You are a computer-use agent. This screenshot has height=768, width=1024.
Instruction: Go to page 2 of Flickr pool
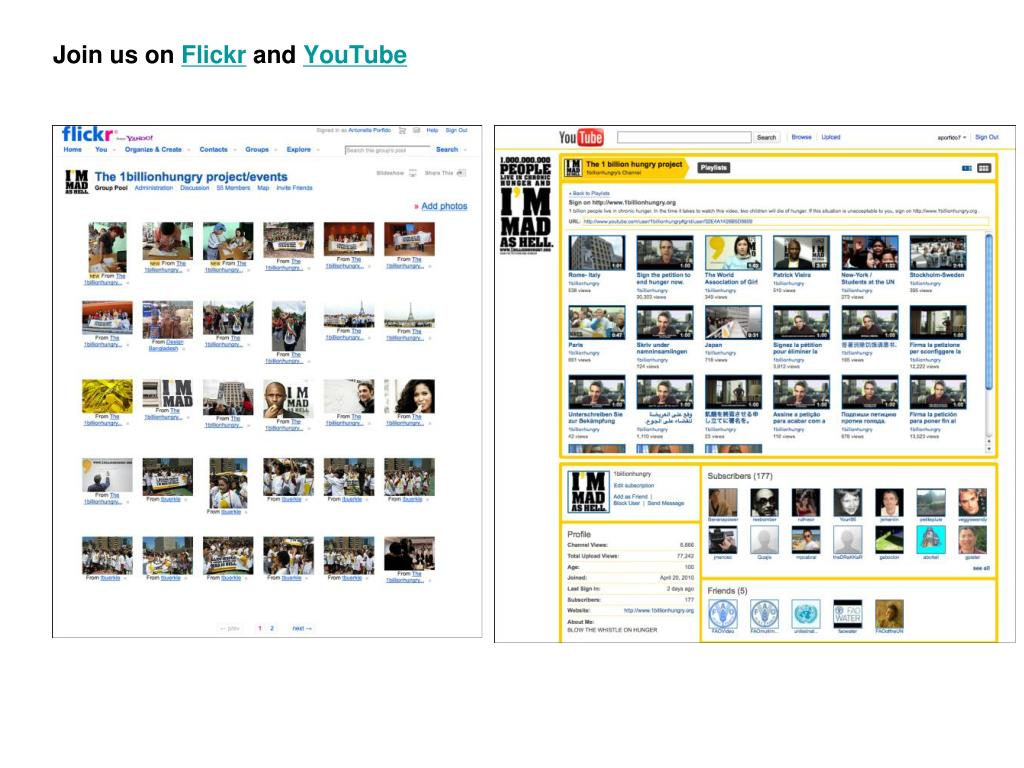point(272,628)
